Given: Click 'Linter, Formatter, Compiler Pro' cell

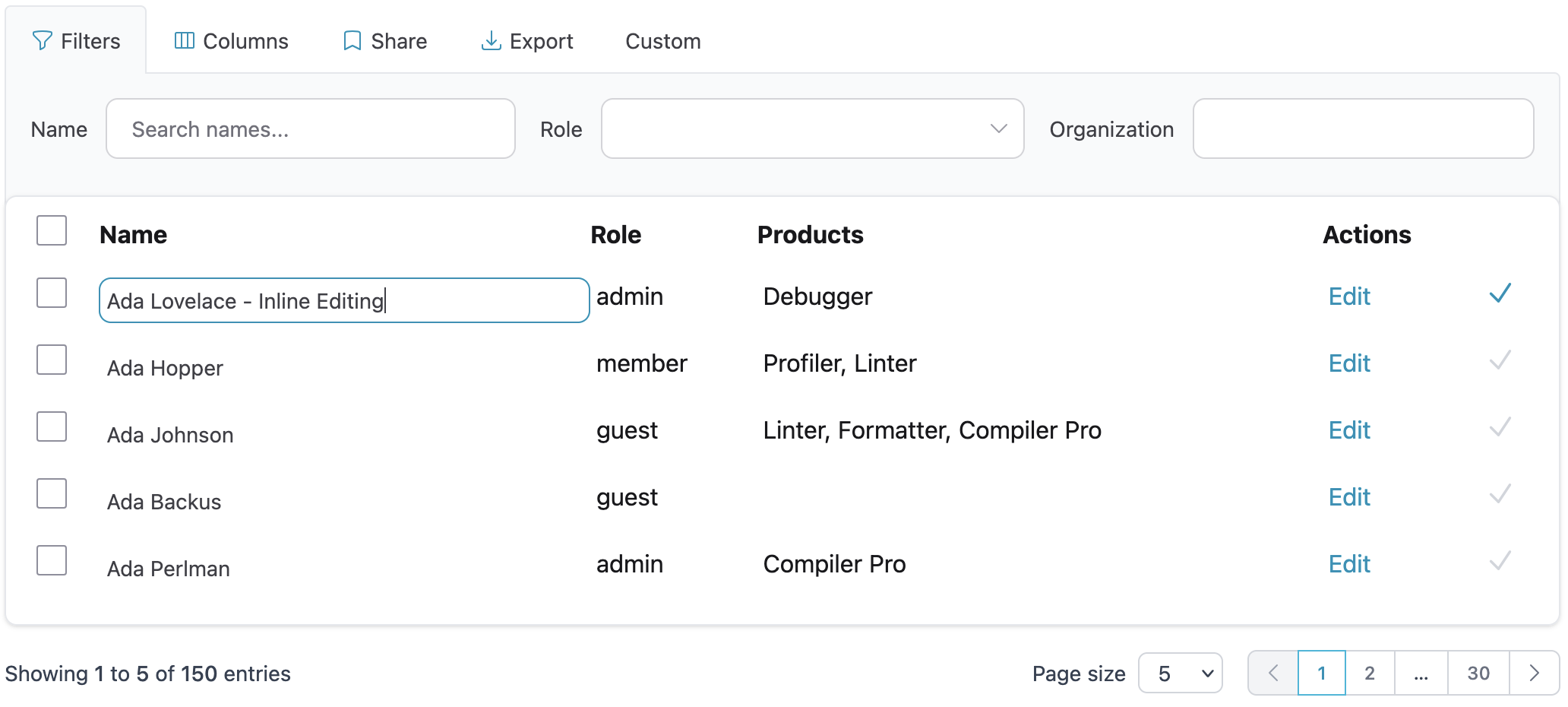Looking at the screenshot, I should point(932,430).
